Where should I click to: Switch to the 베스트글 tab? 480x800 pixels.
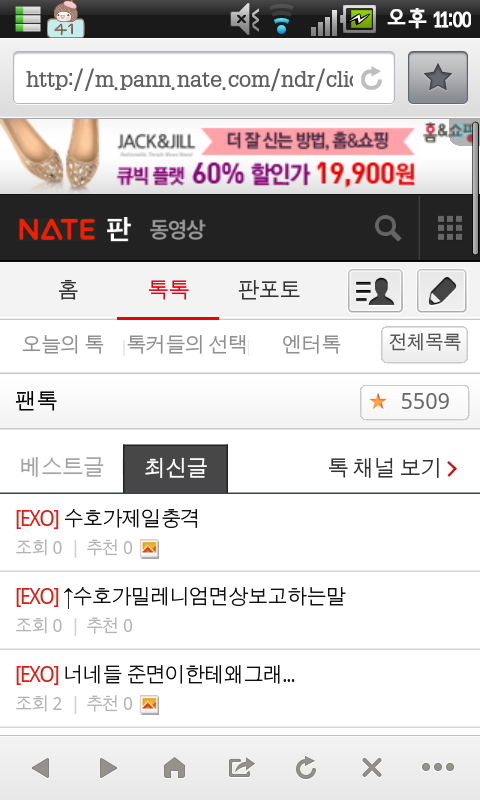62,467
